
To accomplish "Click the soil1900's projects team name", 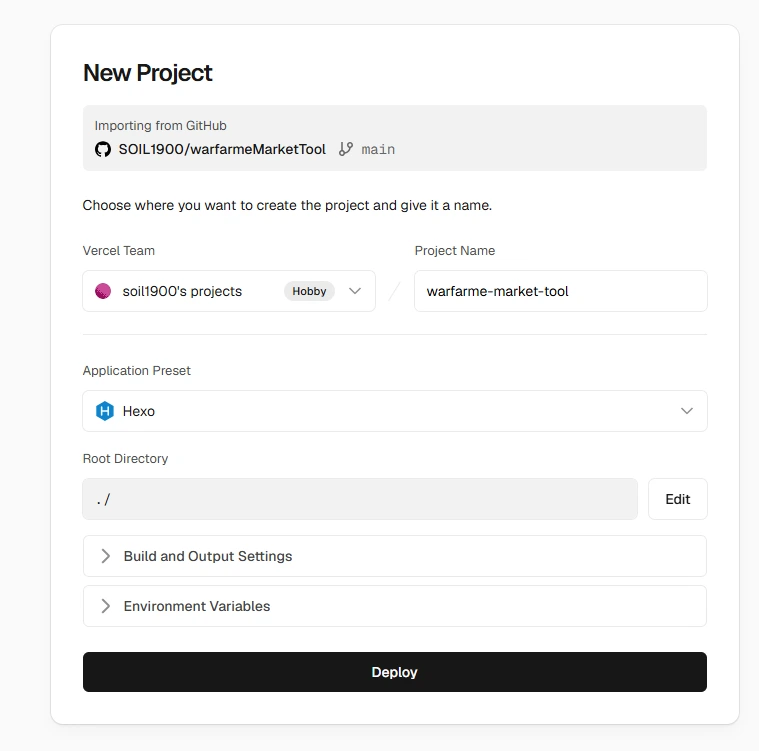I will (x=182, y=291).
